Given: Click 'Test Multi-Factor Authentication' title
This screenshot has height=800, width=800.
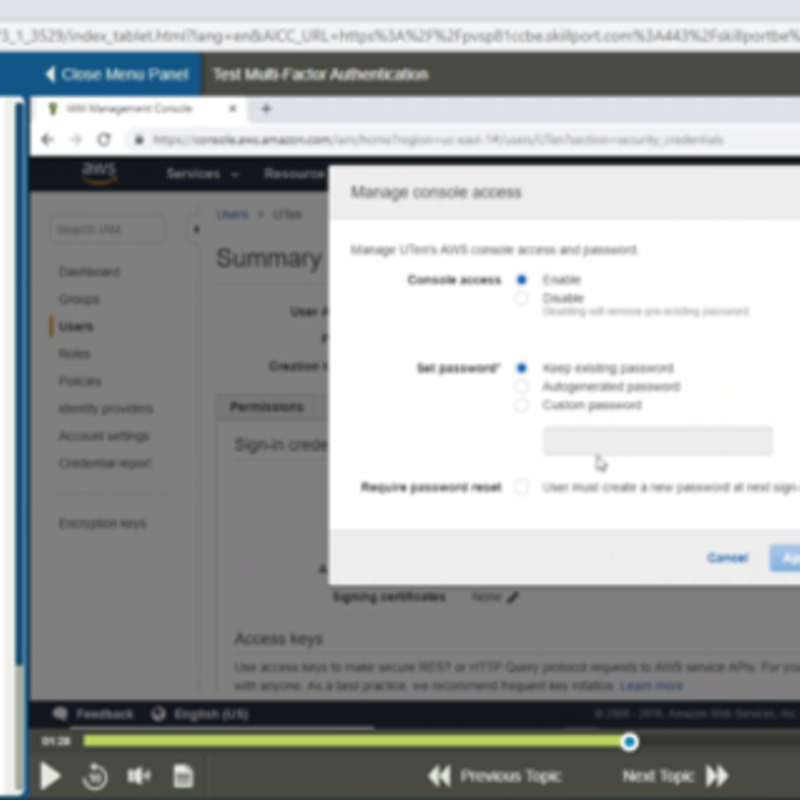Looking at the screenshot, I should 320,74.
